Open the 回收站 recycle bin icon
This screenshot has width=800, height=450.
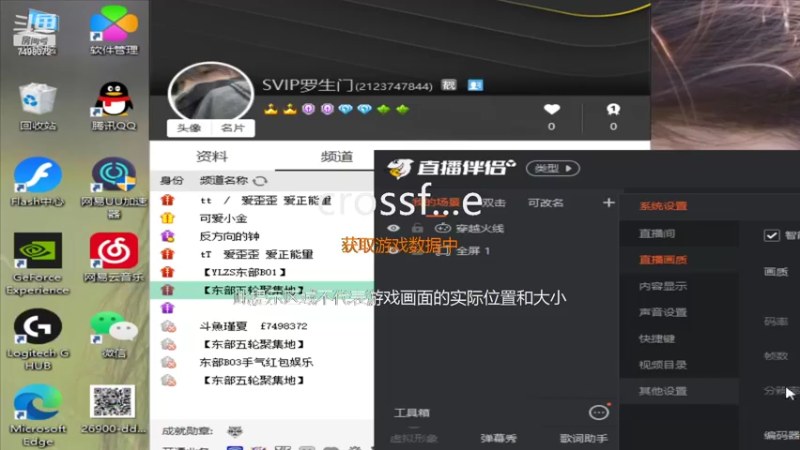38,106
